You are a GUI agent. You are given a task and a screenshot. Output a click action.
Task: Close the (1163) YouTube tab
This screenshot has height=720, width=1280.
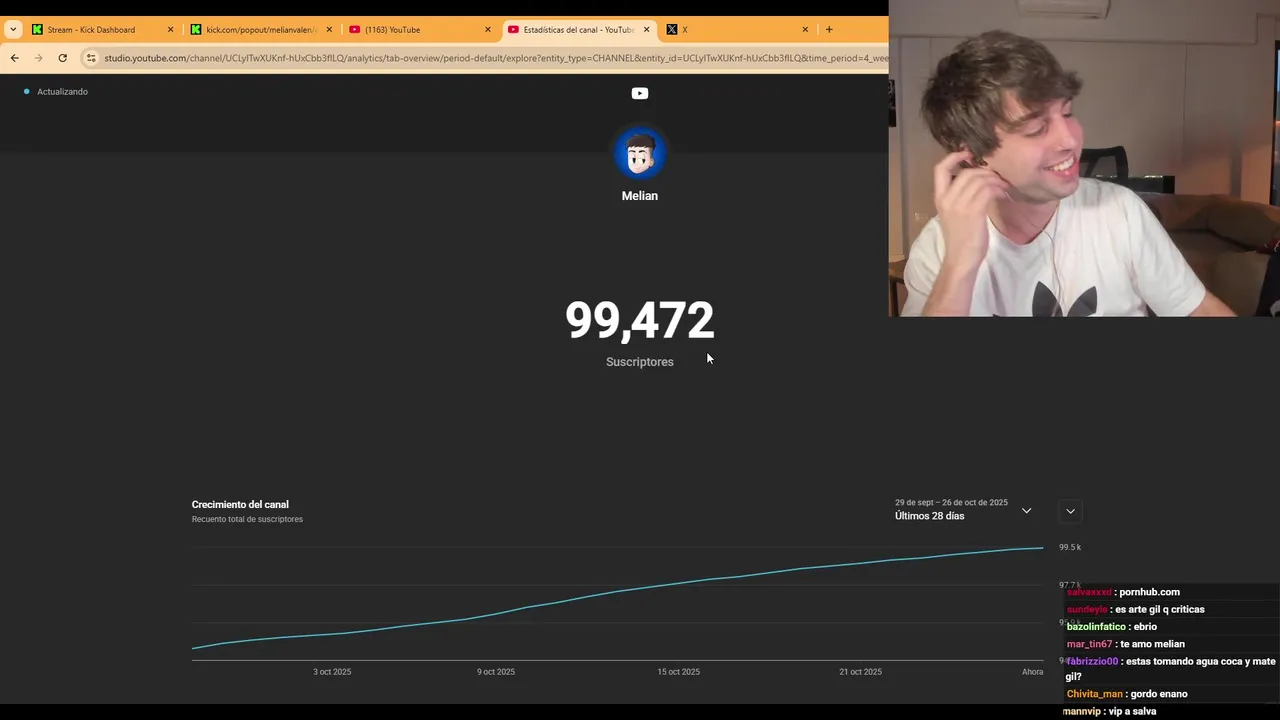pyautogui.click(x=488, y=29)
